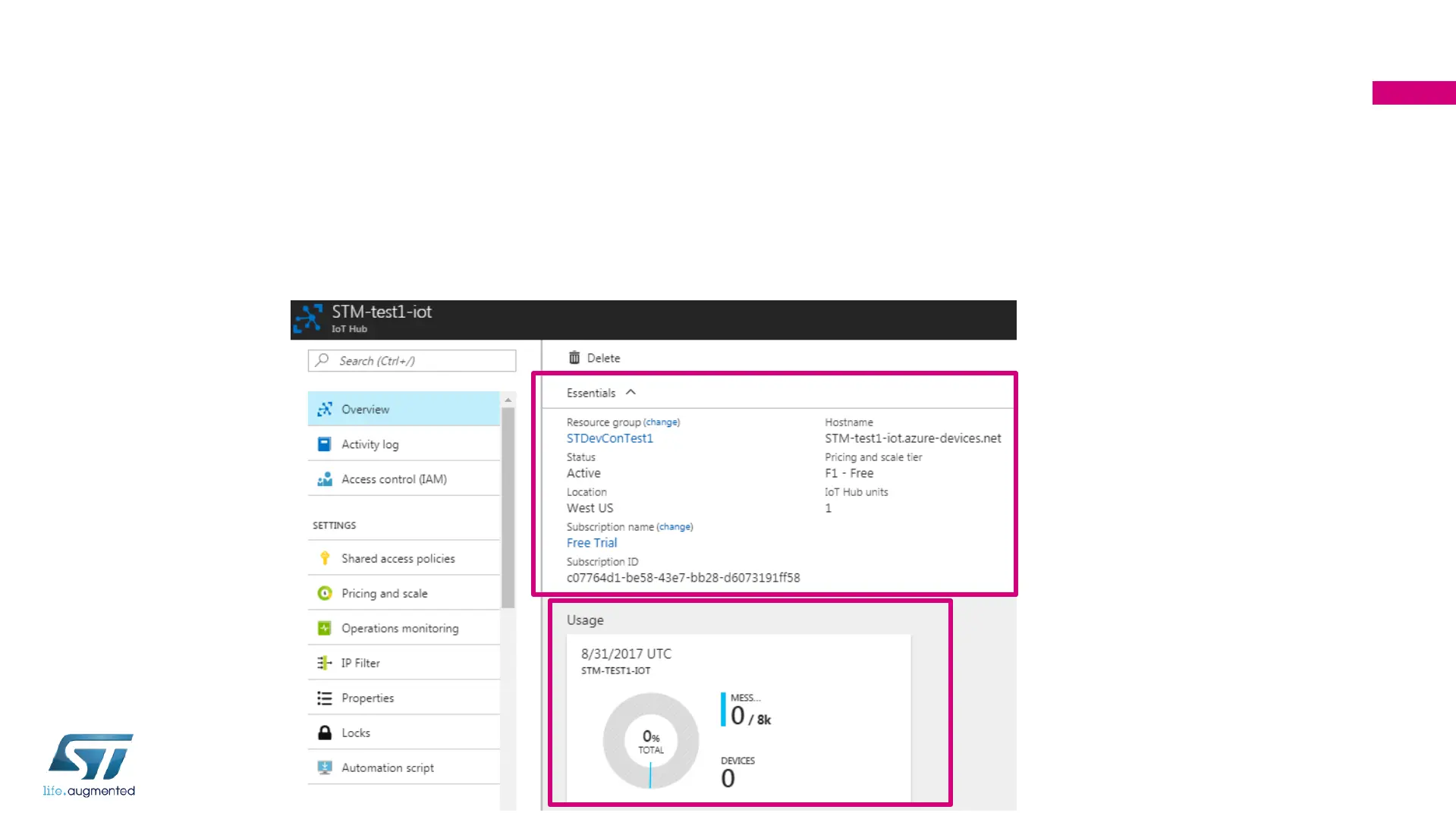Click the scrollbar up arrow
The image size is (1456, 819).
(x=508, y=400)
